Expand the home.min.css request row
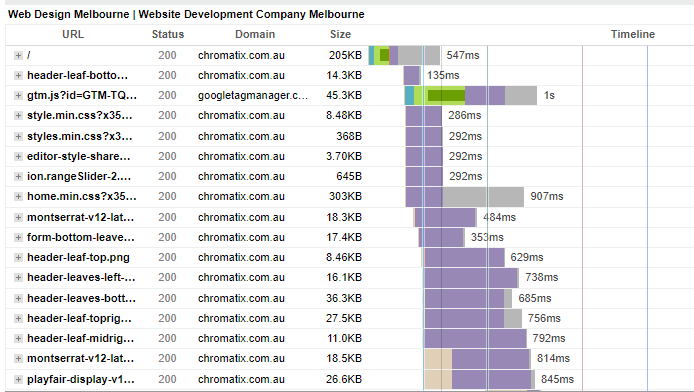Viewport: 694px width, 392px height. (18, 196)
